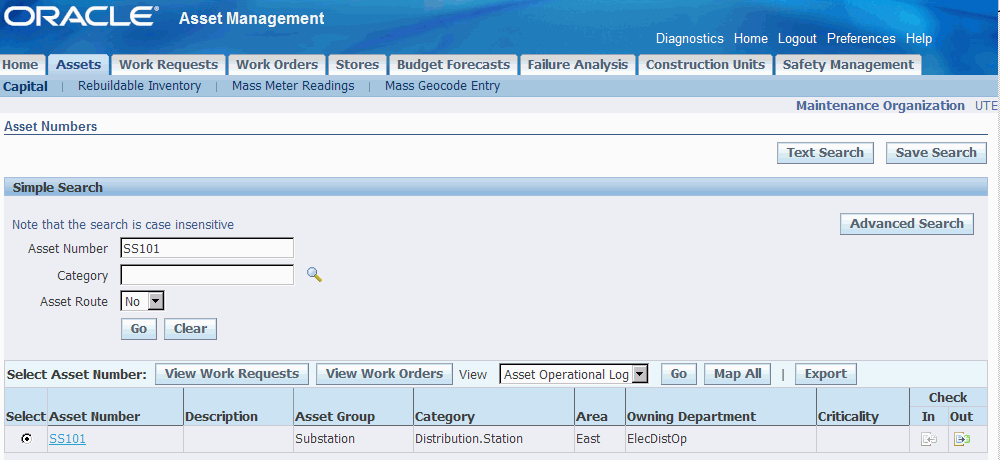
Task: Open the Asset Route dropdown
Action: pos(143,301)
